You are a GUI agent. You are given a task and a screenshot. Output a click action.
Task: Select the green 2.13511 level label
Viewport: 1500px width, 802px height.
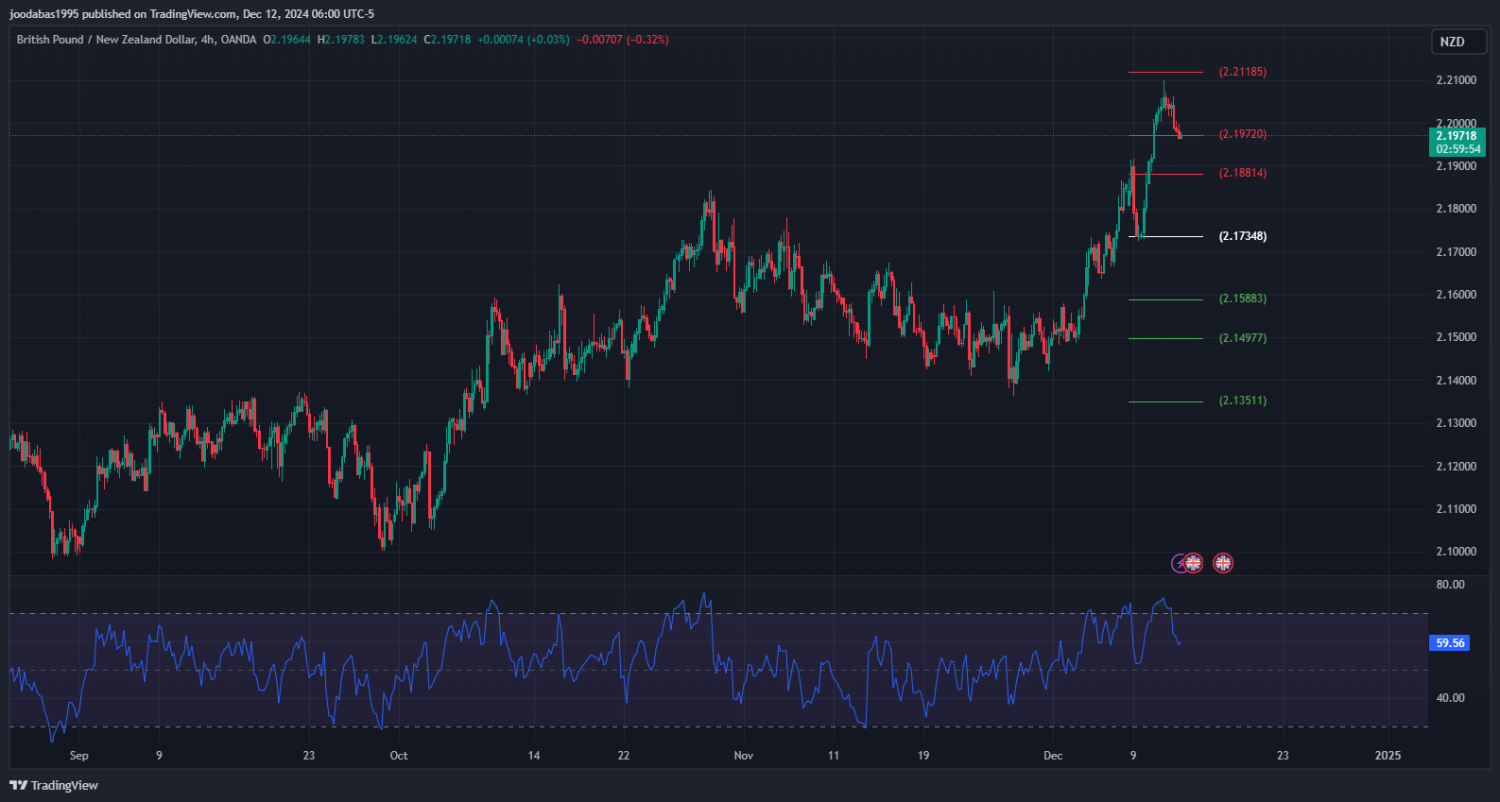[1242, 401]
